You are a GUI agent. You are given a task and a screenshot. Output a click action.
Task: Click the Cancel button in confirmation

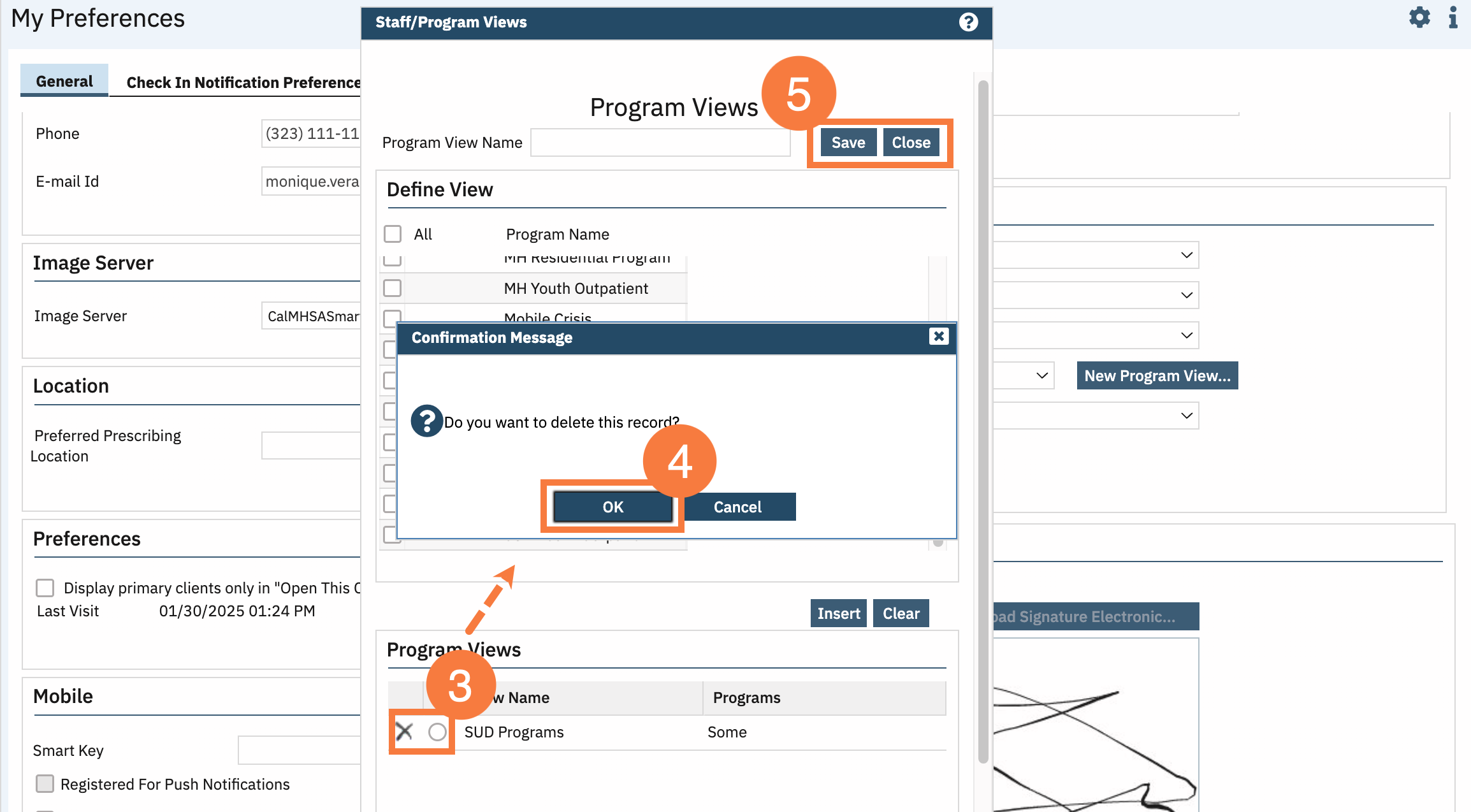click(737, 507)
